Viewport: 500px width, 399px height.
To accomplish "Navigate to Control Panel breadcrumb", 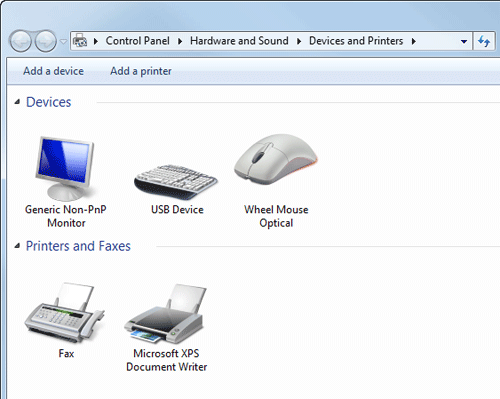I will coord(138,41).
